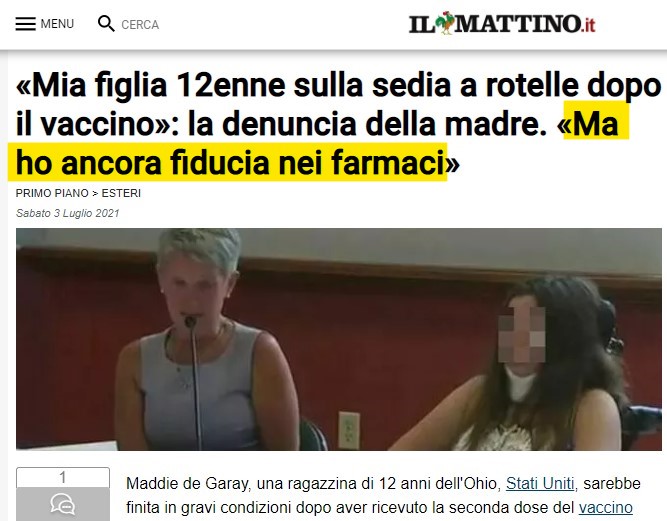Screen dimensions: 667x521
Task: Open the hamburger menu icon
Action: (26, 24)
